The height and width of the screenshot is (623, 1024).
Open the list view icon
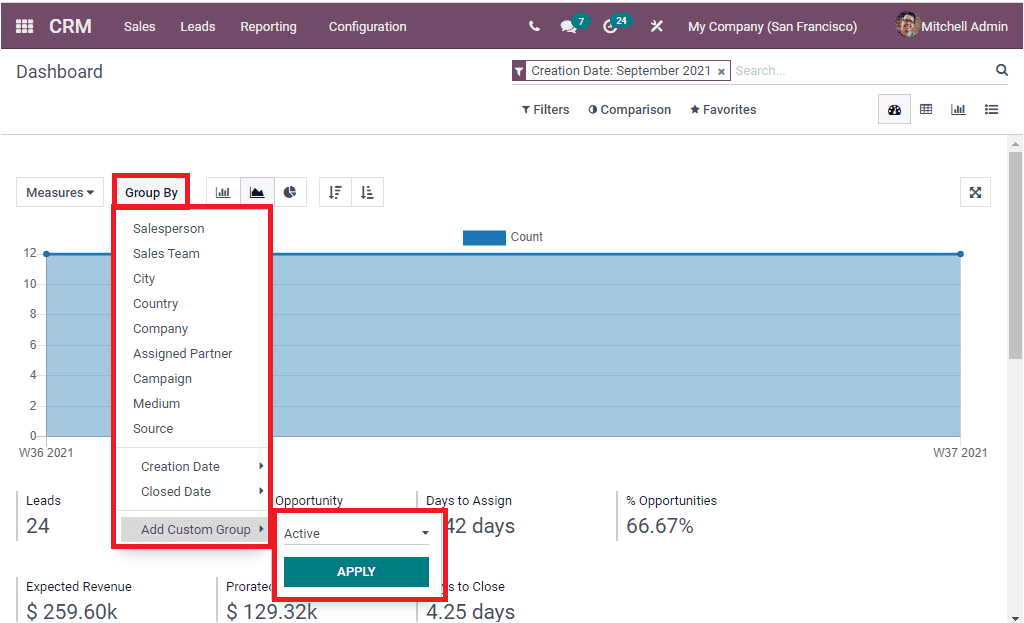point(991,109)
